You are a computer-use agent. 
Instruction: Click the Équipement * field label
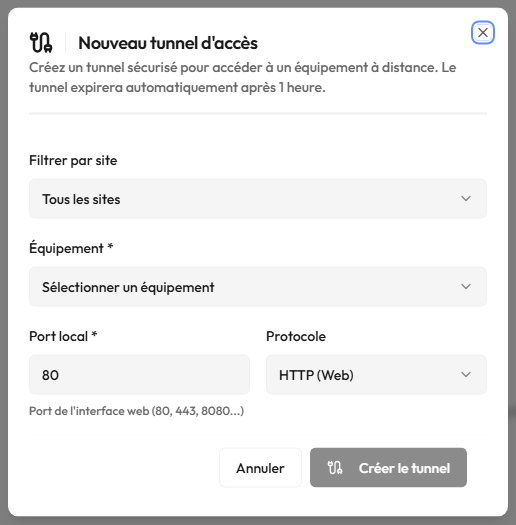(71, 248)
